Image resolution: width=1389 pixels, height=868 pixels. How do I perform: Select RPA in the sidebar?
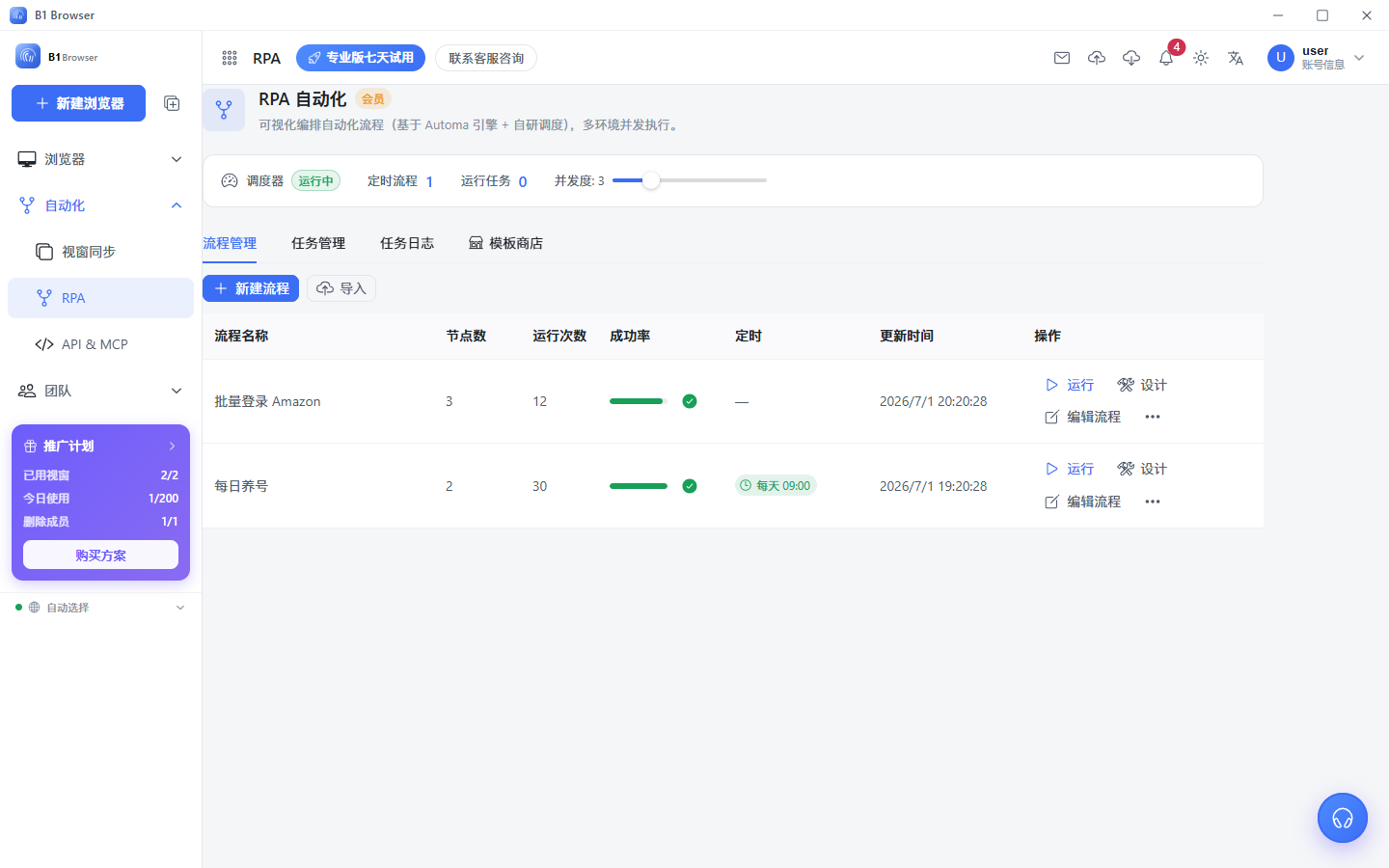(x=100, y=298)
